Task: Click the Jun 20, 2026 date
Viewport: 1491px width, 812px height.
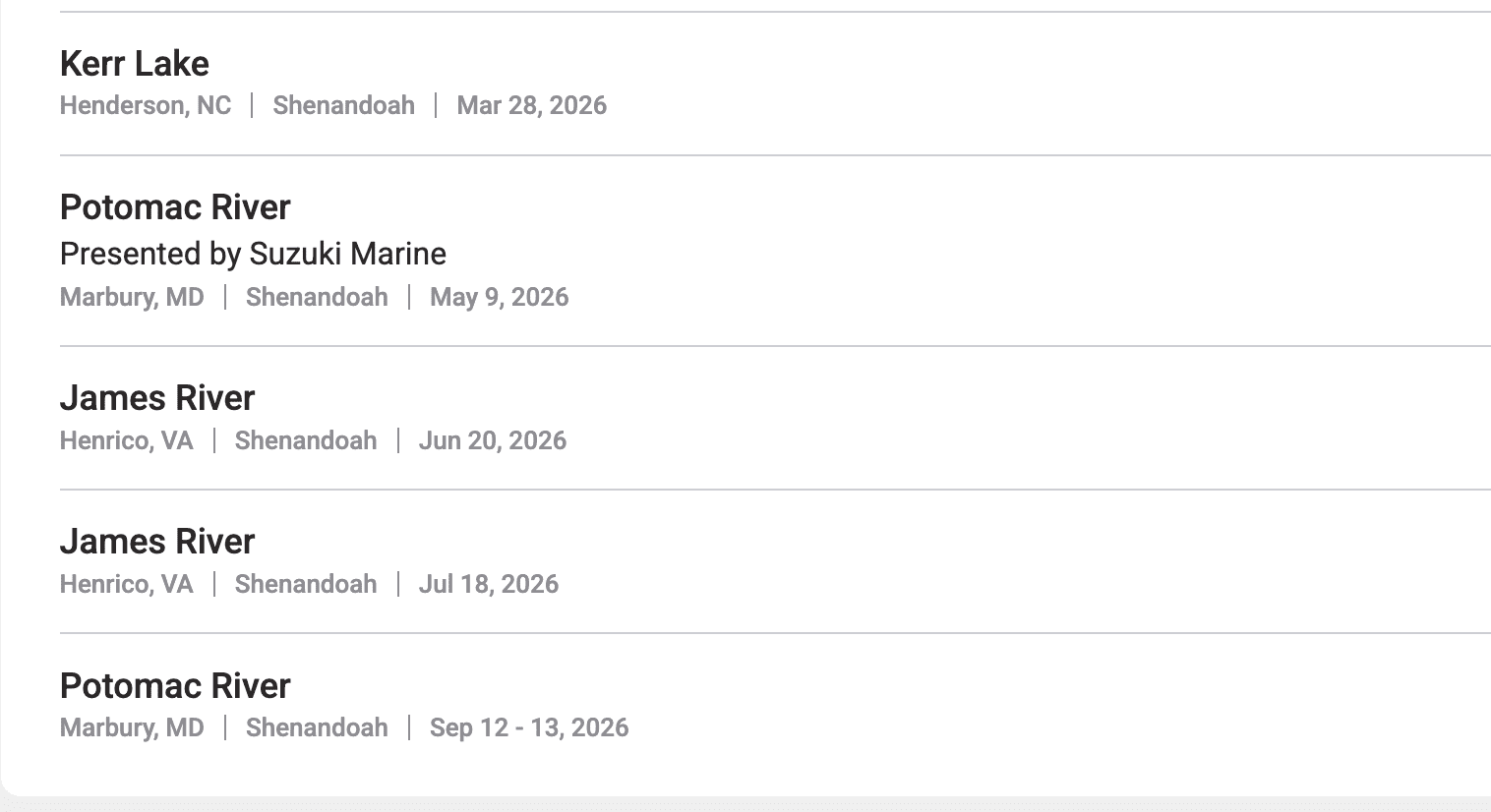Action: pyautogui.click(x=492, y=440)
